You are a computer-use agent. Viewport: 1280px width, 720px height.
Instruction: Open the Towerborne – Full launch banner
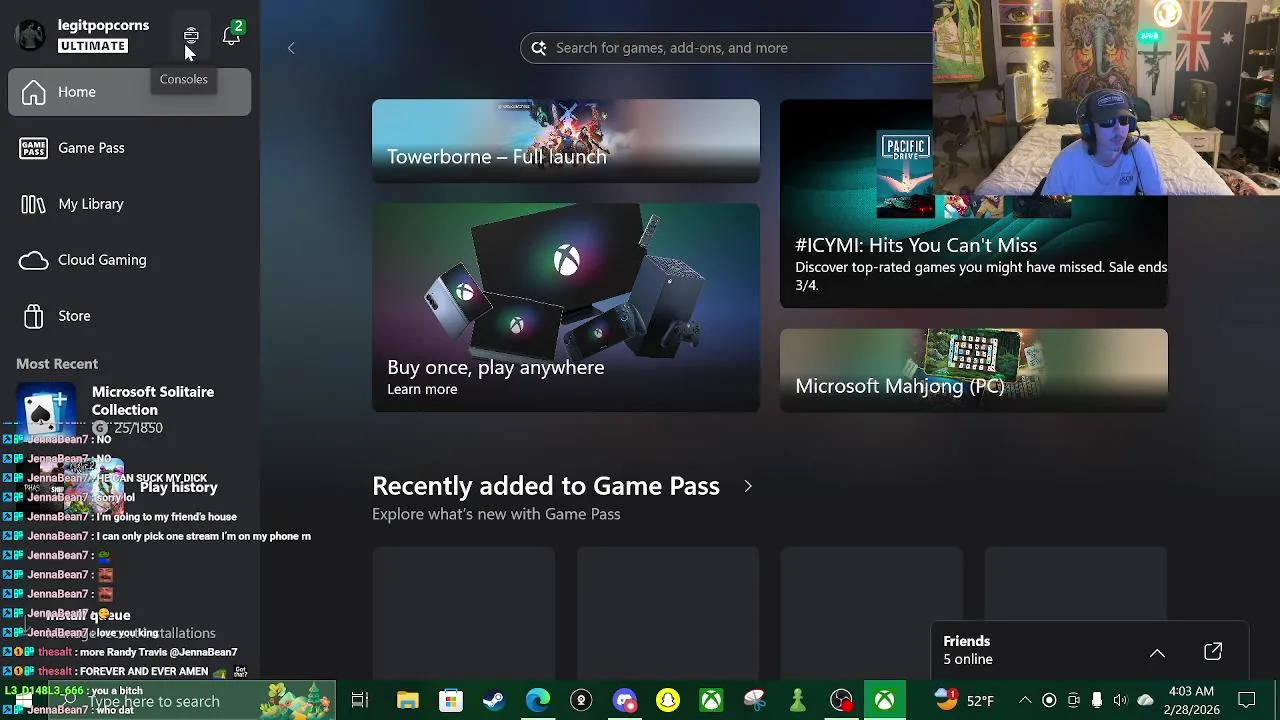click(566, 141)
